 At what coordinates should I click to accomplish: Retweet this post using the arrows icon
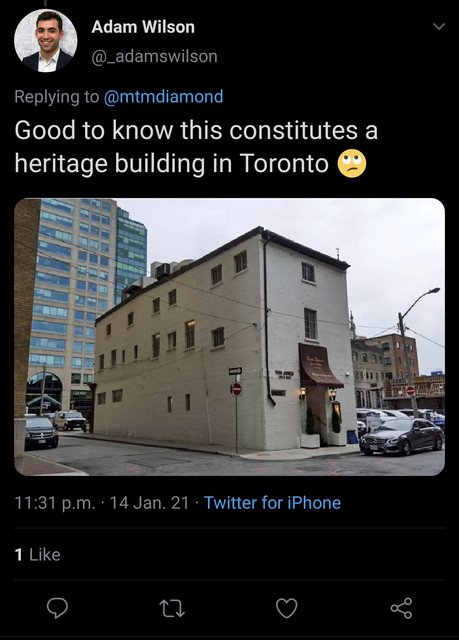point(172,608)
